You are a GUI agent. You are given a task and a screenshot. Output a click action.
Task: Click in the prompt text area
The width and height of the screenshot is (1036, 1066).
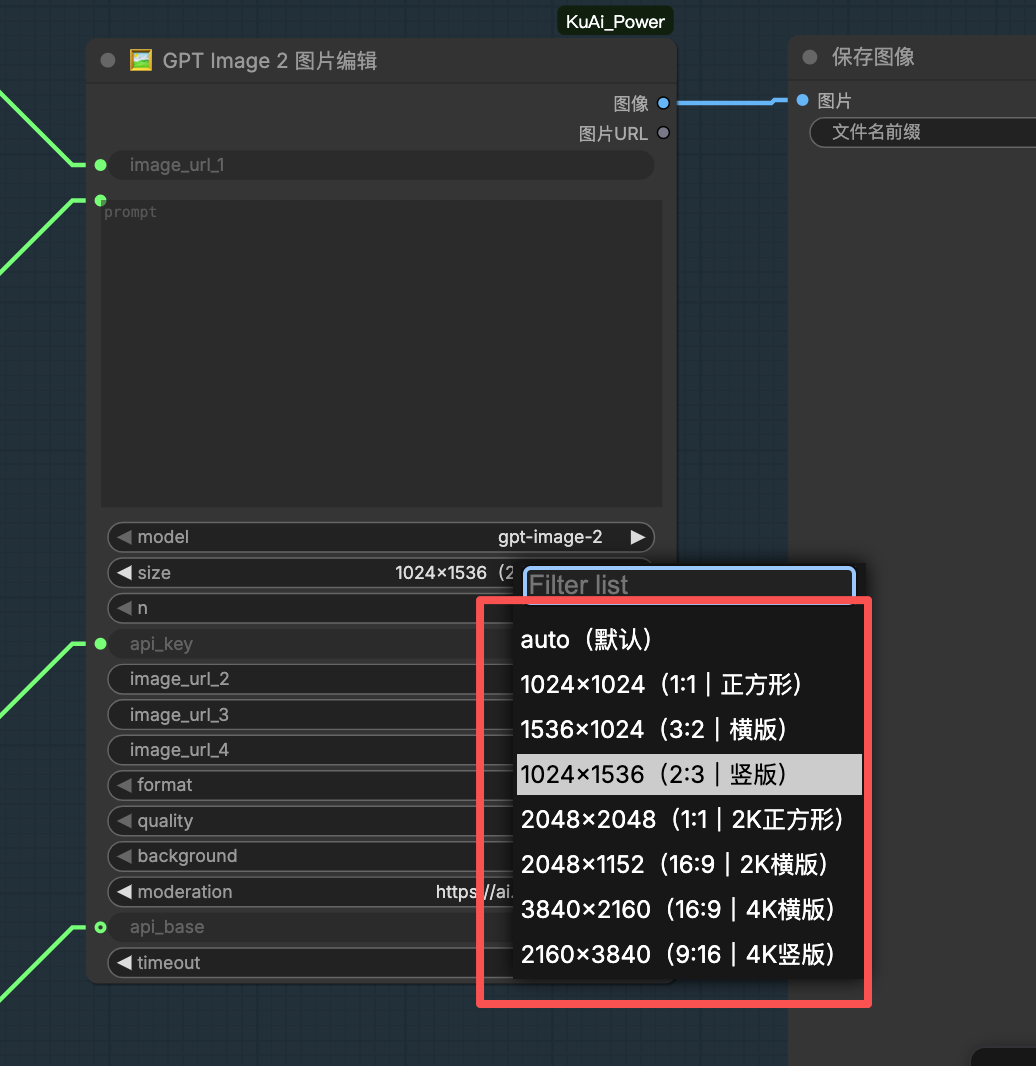pos(381,354)
